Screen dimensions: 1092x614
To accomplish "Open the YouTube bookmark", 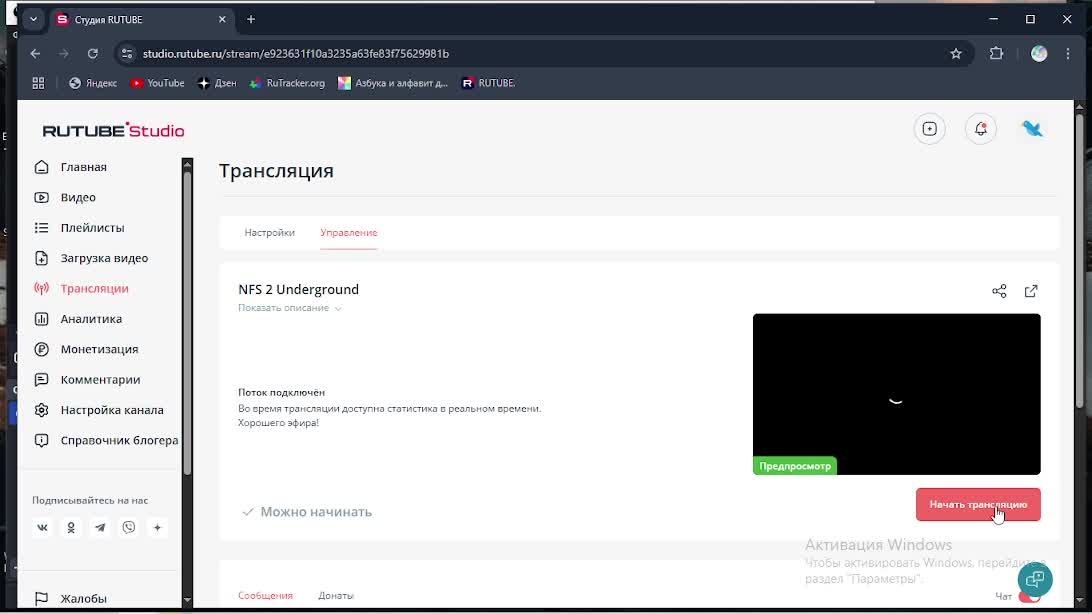I will point(157,83).
